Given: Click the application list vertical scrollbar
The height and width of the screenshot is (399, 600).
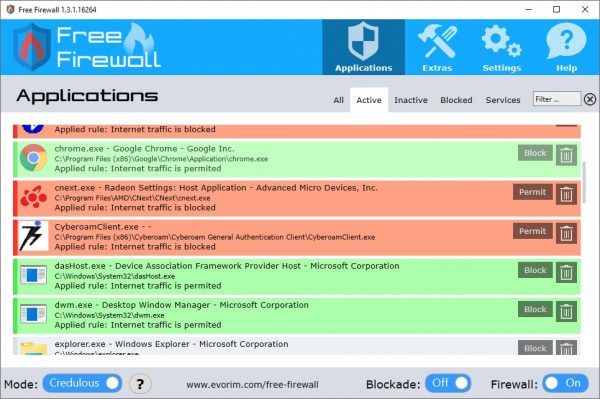Looking at the screenshot, I should [584, 182].
